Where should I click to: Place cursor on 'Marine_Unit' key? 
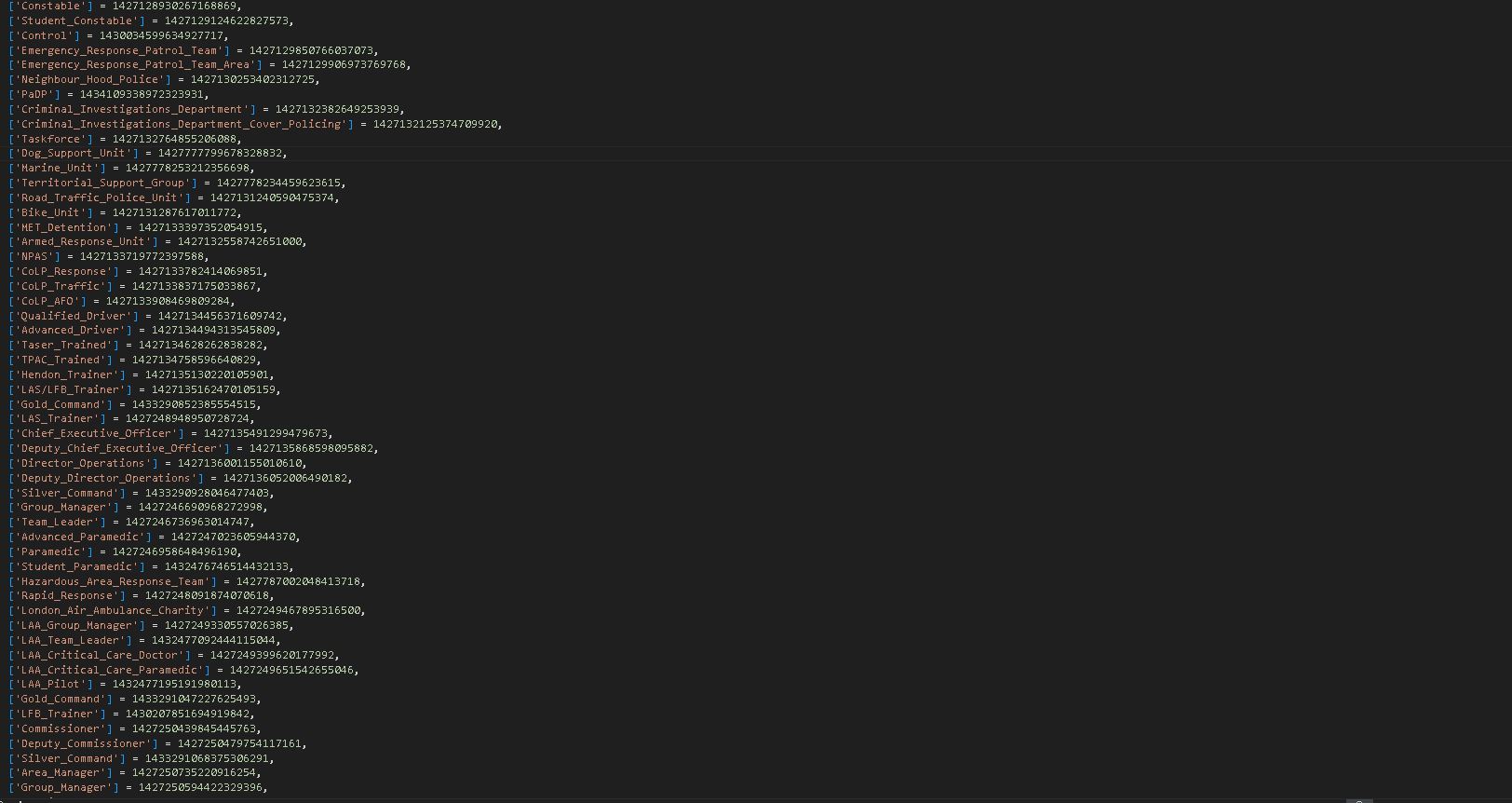[x=57, y=169]
